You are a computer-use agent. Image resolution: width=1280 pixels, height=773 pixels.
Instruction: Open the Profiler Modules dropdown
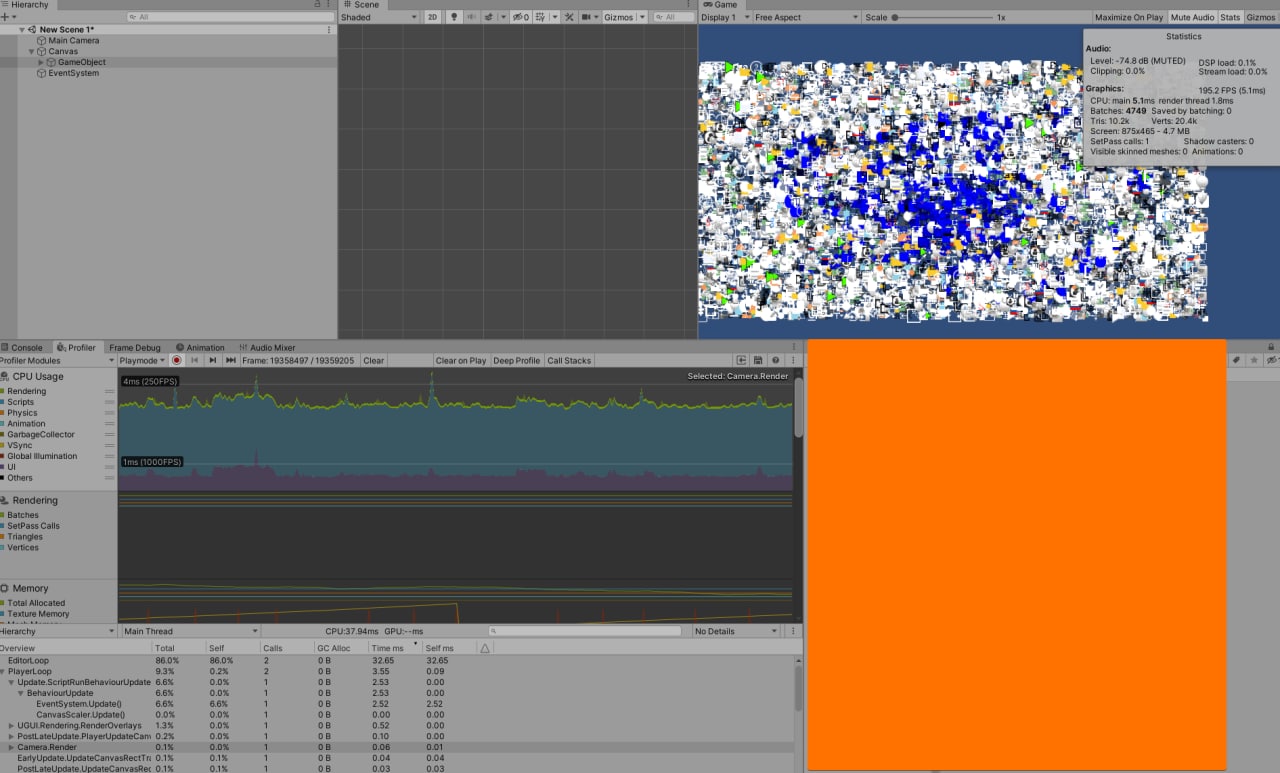coord(58,360)
